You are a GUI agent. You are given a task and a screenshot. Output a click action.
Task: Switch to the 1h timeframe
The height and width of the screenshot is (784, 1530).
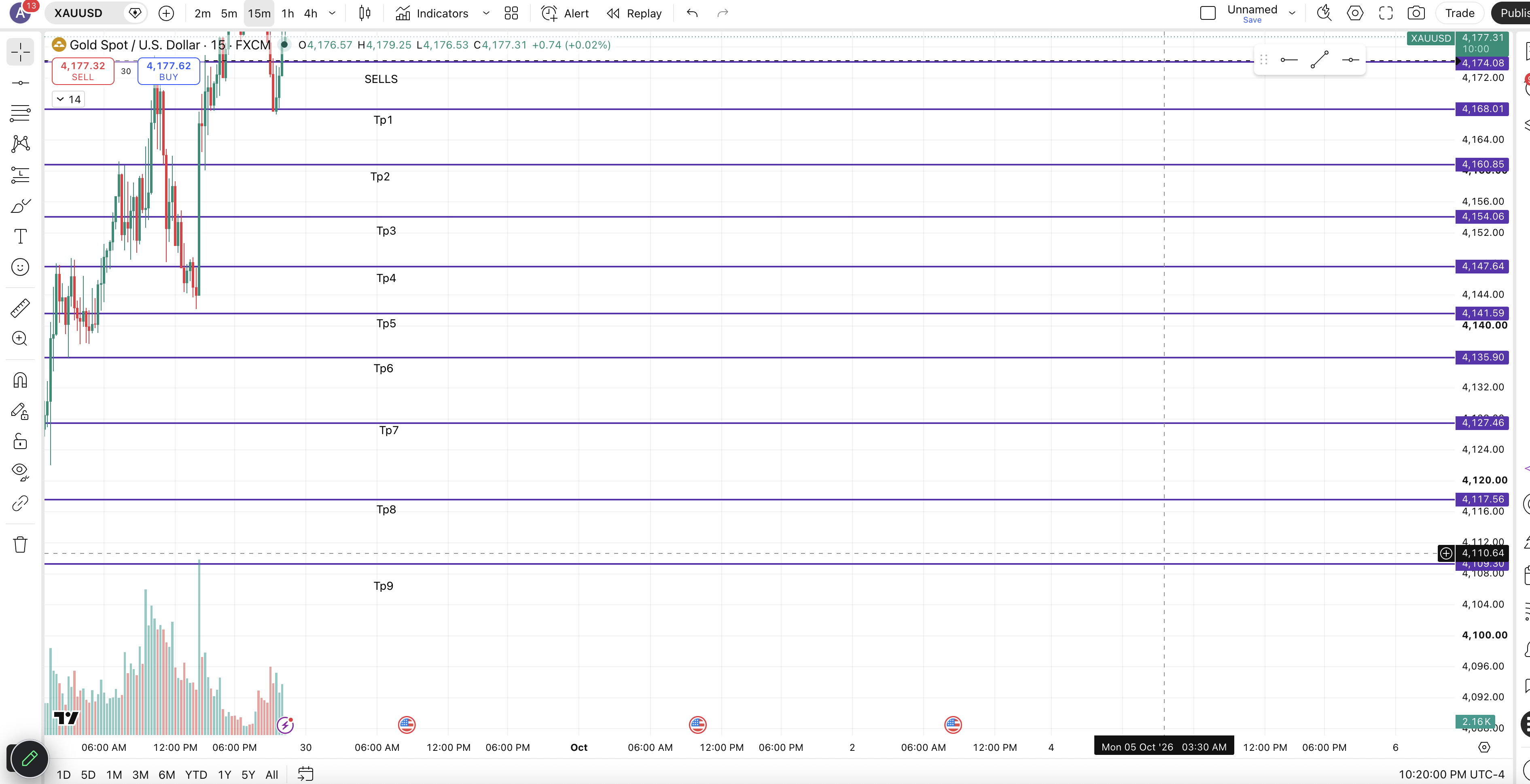click(x=288, y=13)
